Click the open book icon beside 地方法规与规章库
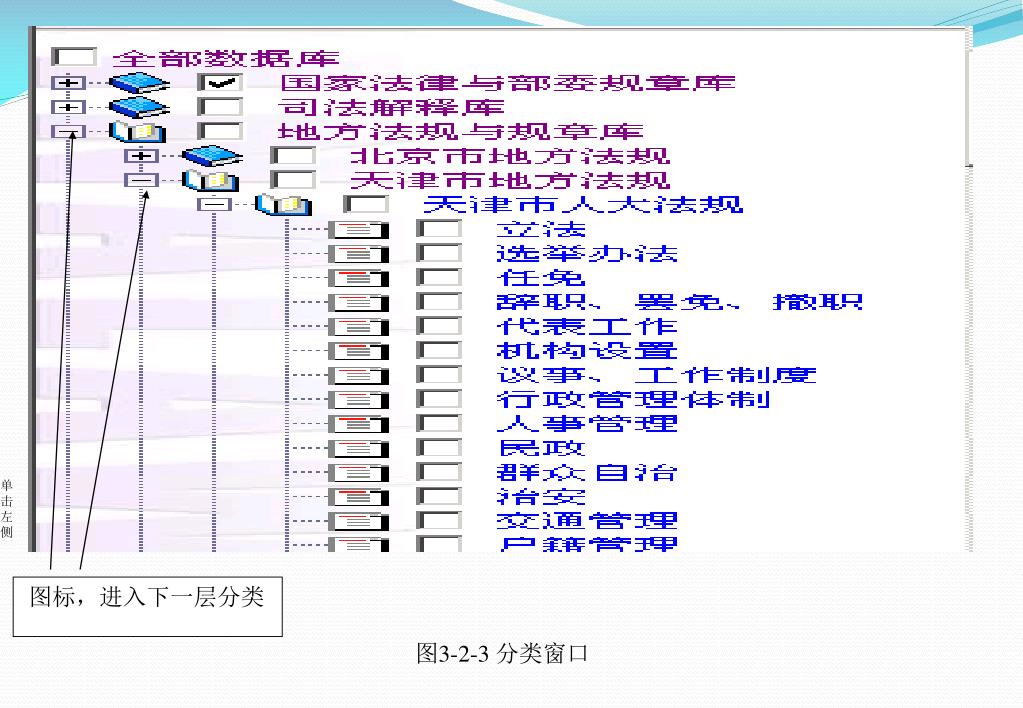Viewport: 1023px width, 708px height. 138,131
